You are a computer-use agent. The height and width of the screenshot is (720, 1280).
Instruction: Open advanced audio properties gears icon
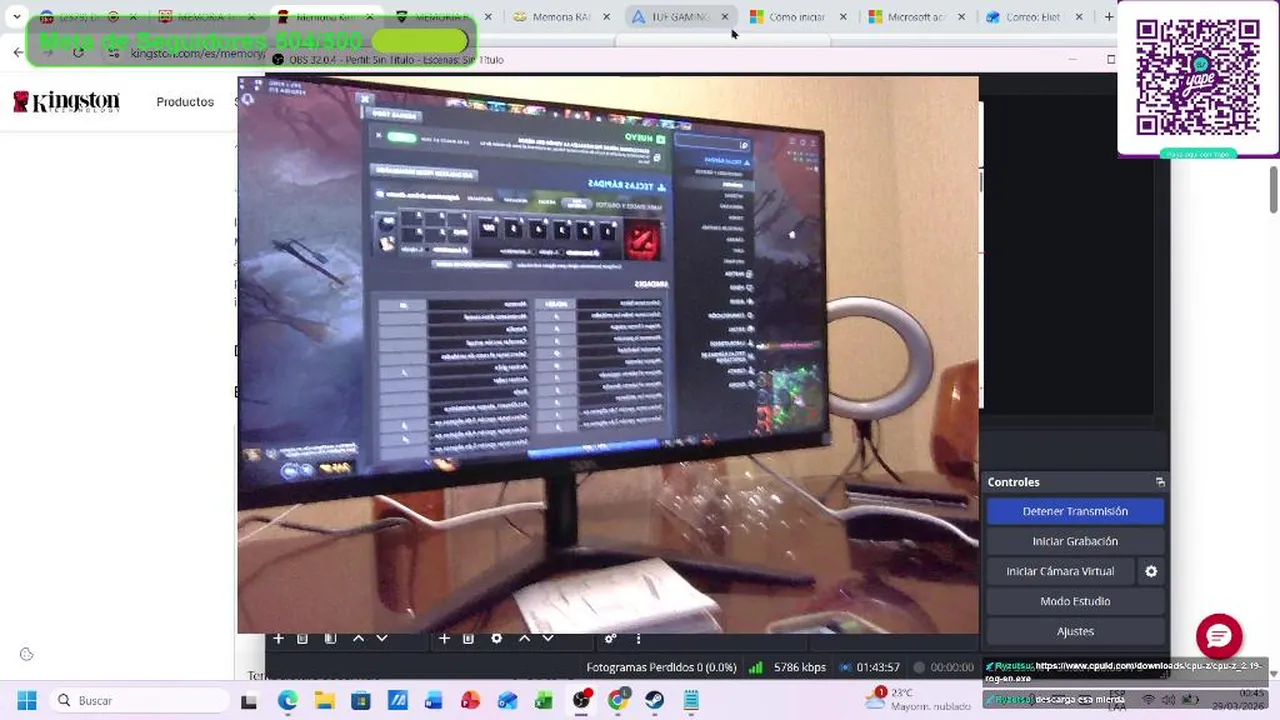coord(610,638)
